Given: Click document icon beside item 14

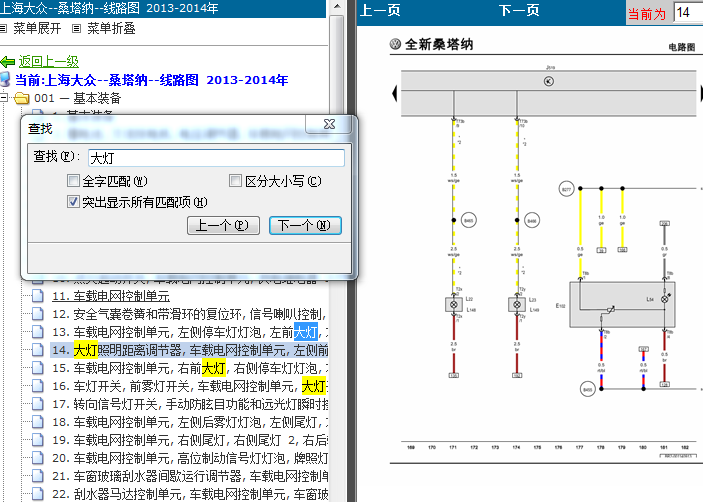Looking at the screenshot, I should pos(38,350).
